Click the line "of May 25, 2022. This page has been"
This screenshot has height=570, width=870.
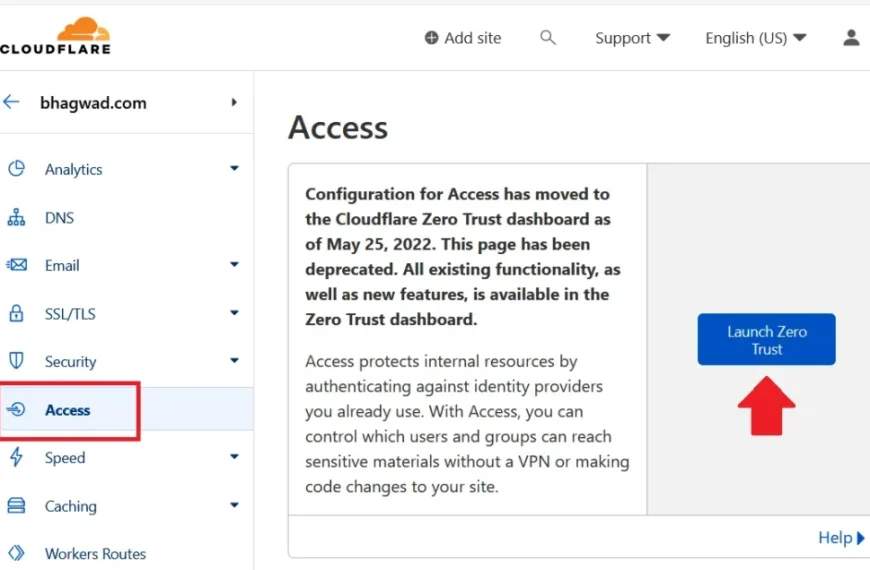pos(447,244)
